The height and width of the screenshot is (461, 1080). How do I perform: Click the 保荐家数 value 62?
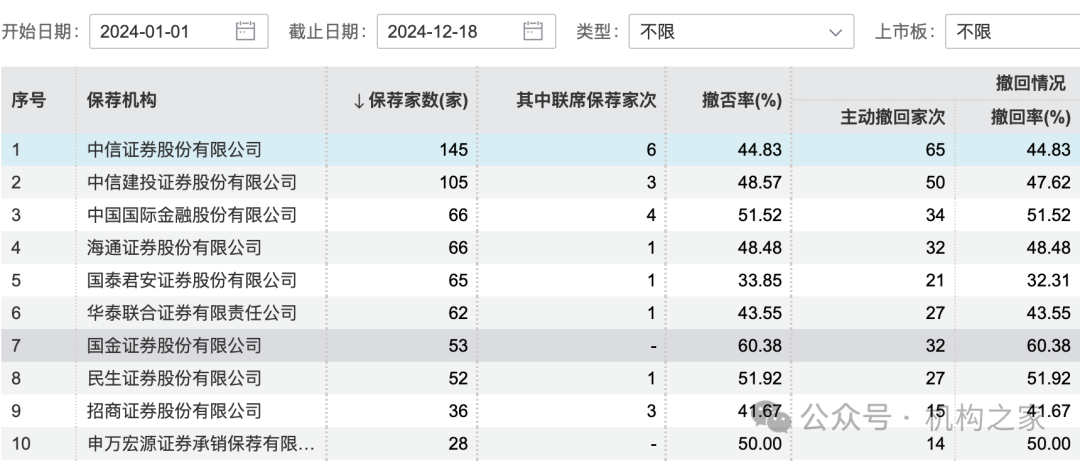(458, 313)
